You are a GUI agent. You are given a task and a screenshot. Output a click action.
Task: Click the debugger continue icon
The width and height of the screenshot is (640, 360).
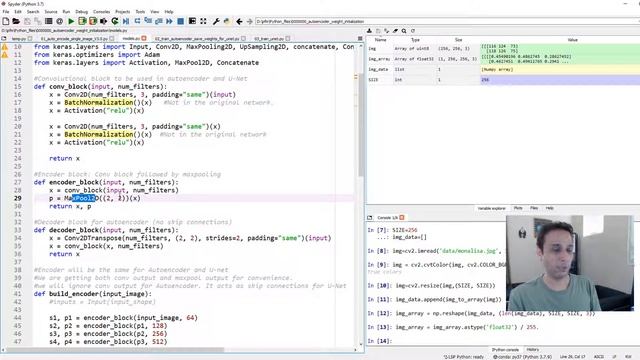coord(169,21)
